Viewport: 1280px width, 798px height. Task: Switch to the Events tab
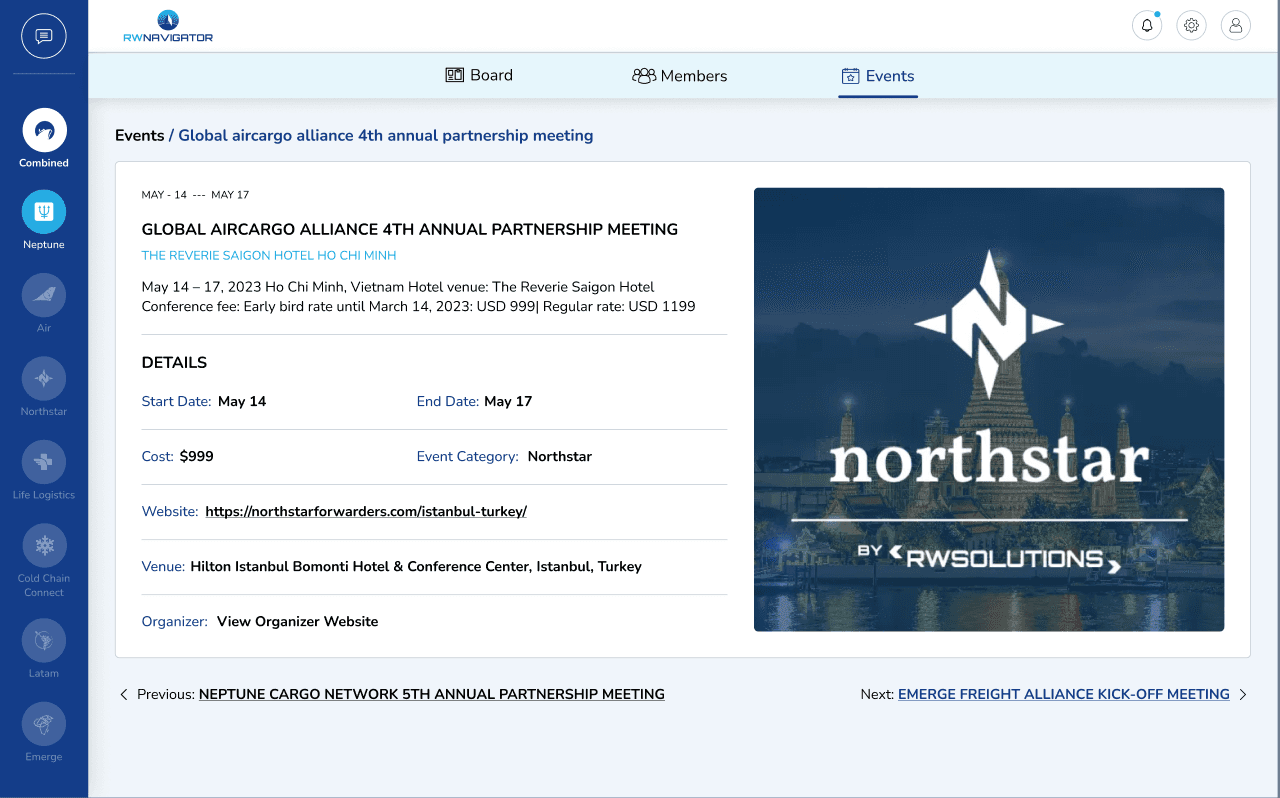pos(878,76)
